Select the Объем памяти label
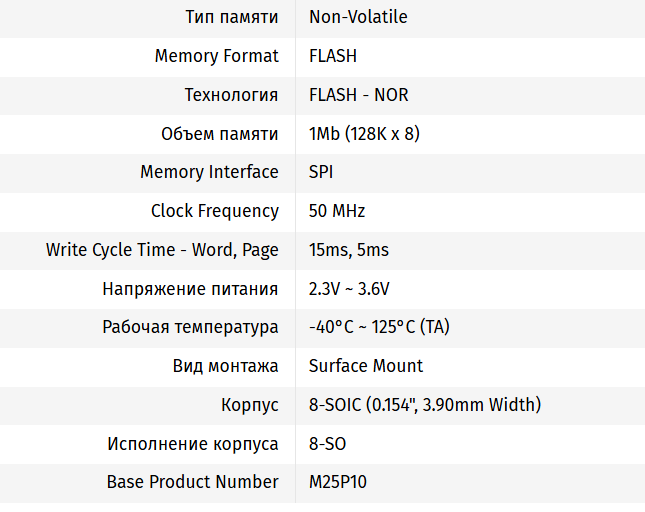The width and height of the screenshot is (645, 512). (220, 133)
